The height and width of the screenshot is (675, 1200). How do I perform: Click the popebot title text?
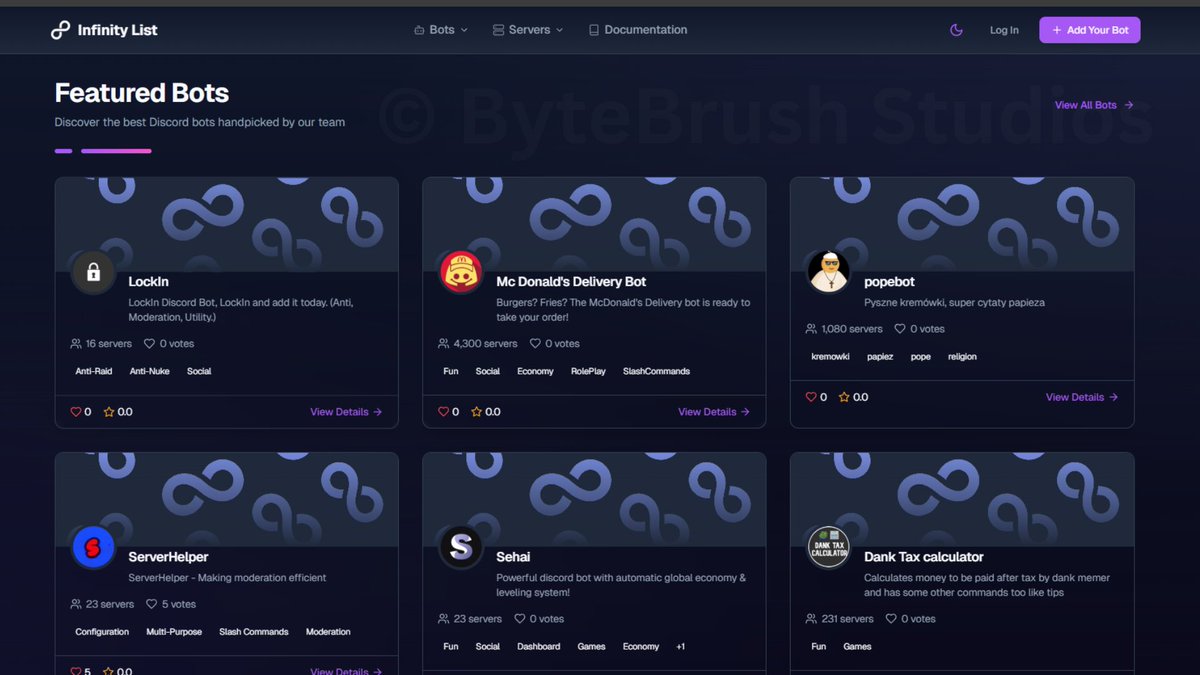pyautogui.click(x=889, y=282)
